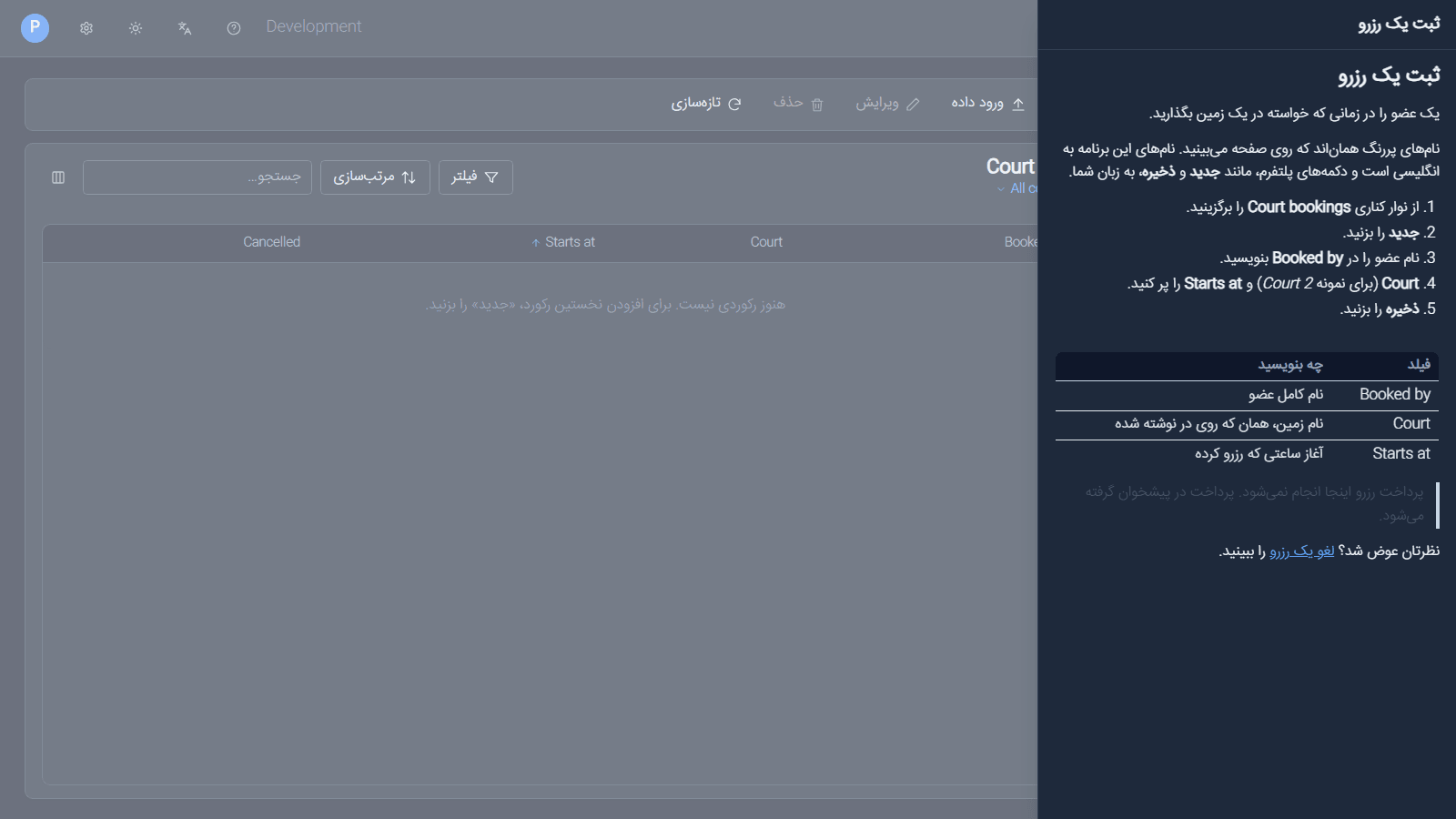Click the ورود داده import button
Image resolution: width=1456 pixels, height=819 pixels.
pyautogui.click(x=988, y=104)
